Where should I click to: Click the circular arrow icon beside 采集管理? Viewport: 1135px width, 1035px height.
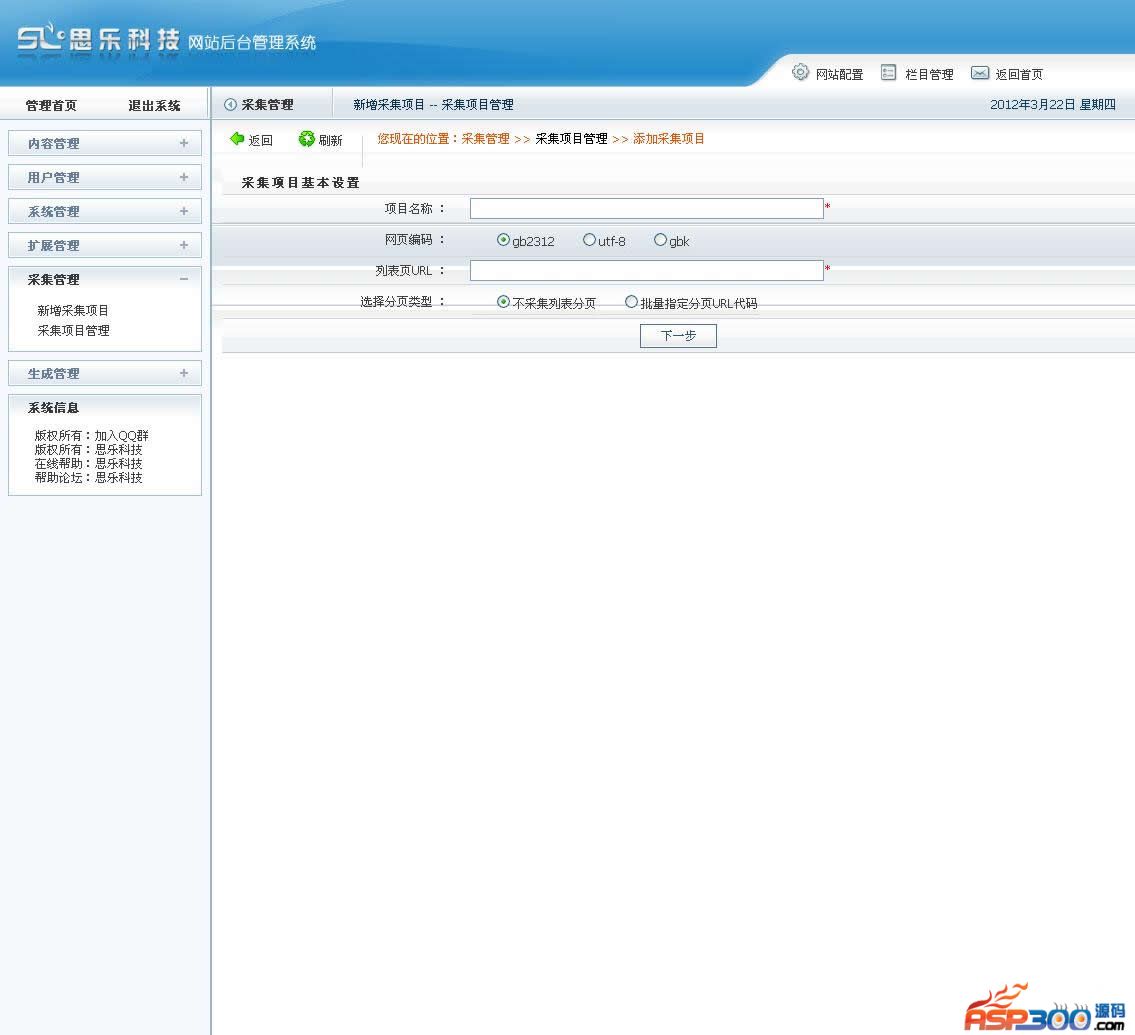tap(231, 104)
